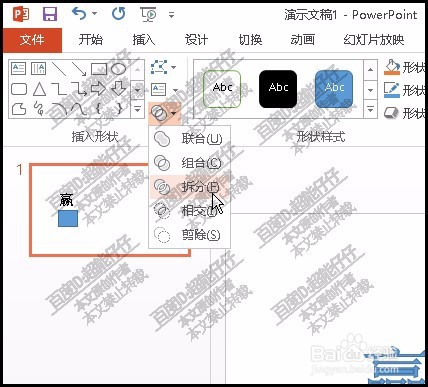
Task: Select slide 1 thumbnail
Action: coord(110,210)
